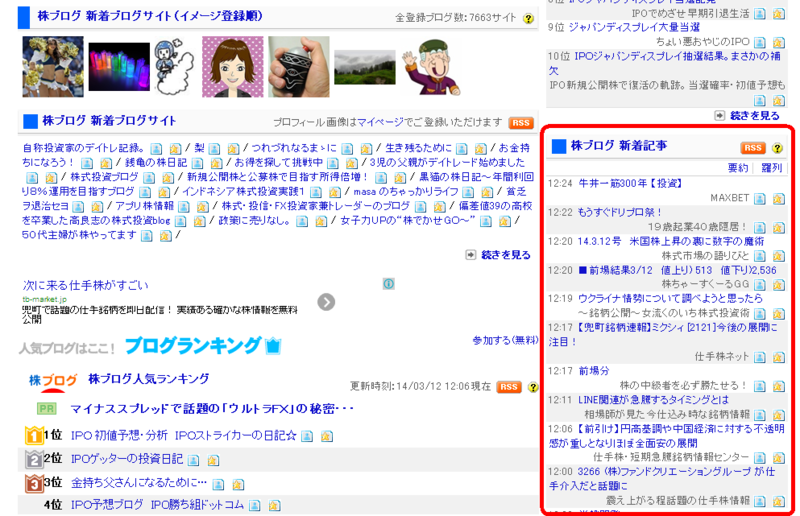Click 参加する(無料) link
Screen dimensions: 800x516
[x=505, y=340]
